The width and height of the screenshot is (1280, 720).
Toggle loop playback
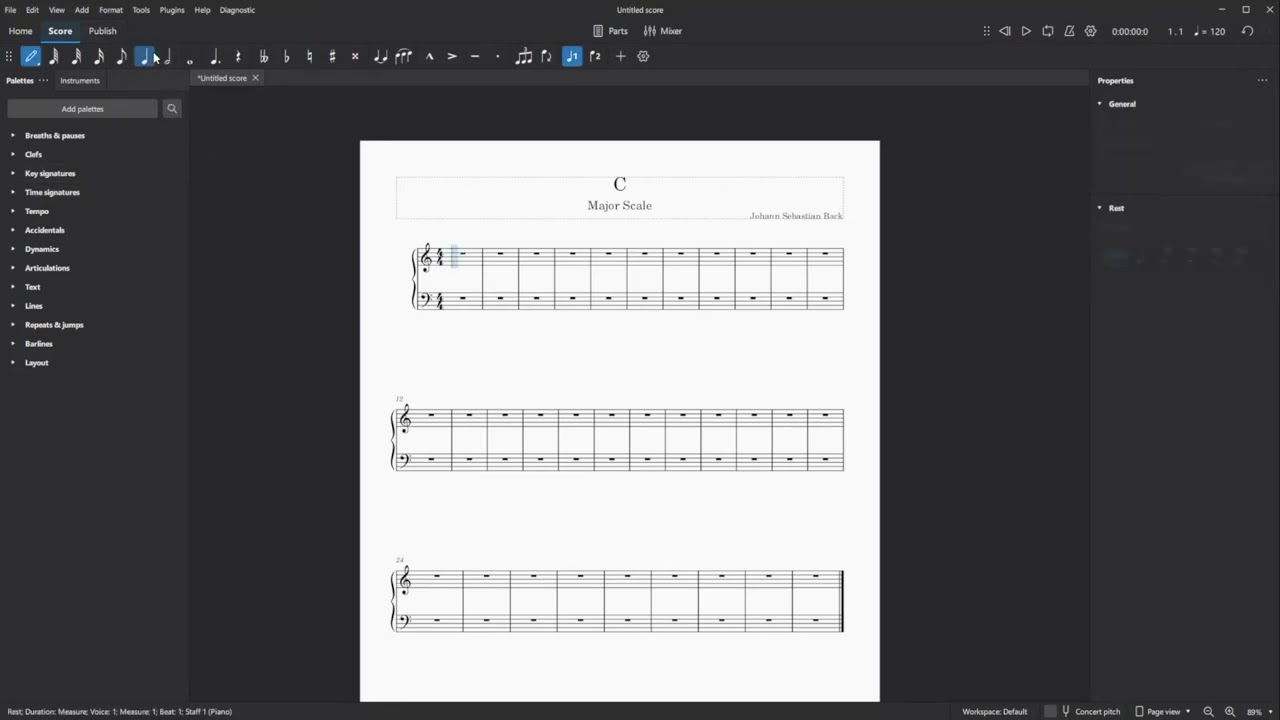click(x=1048, y=31)
